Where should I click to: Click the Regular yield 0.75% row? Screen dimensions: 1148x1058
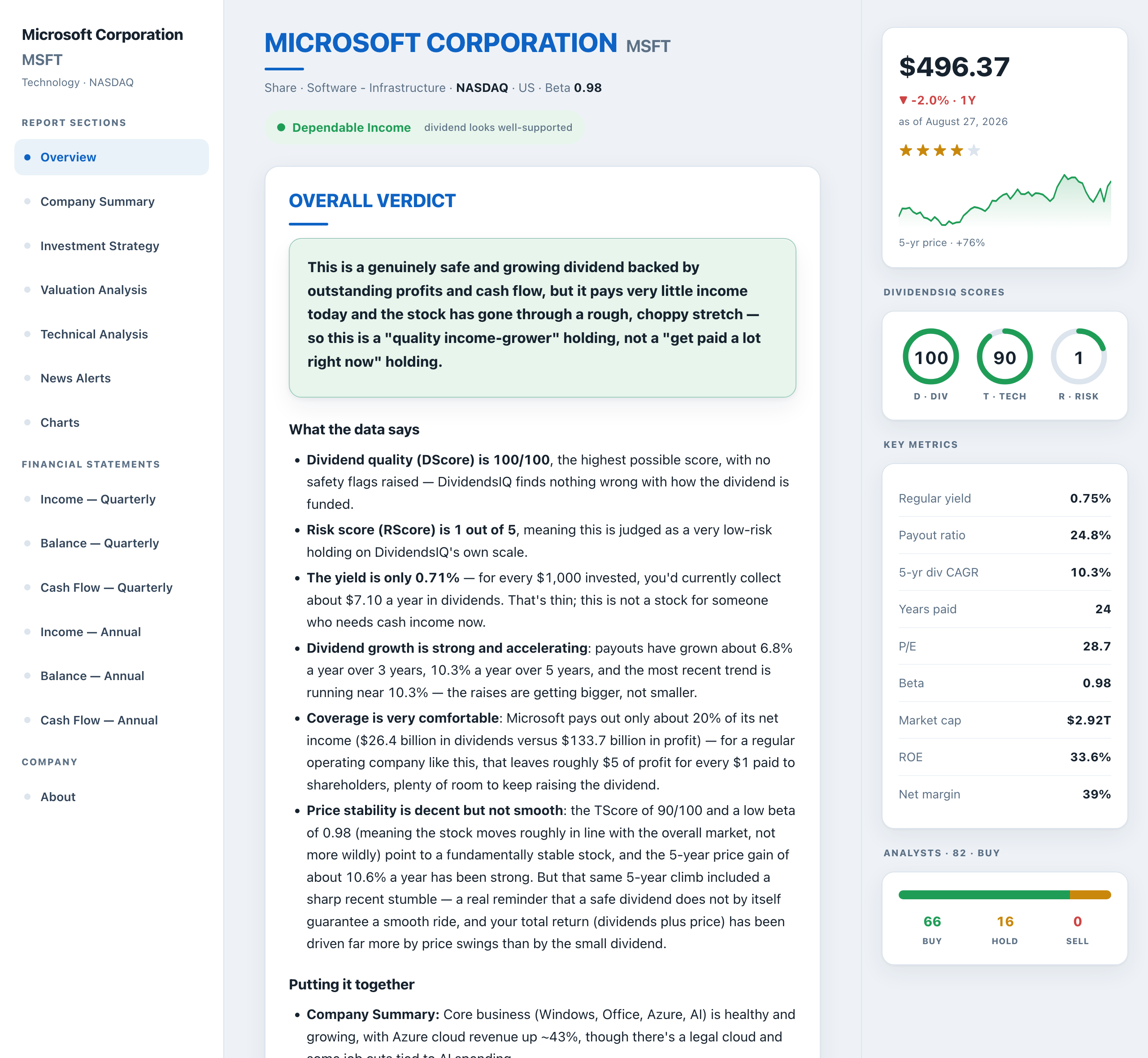tap(1005, 498)
